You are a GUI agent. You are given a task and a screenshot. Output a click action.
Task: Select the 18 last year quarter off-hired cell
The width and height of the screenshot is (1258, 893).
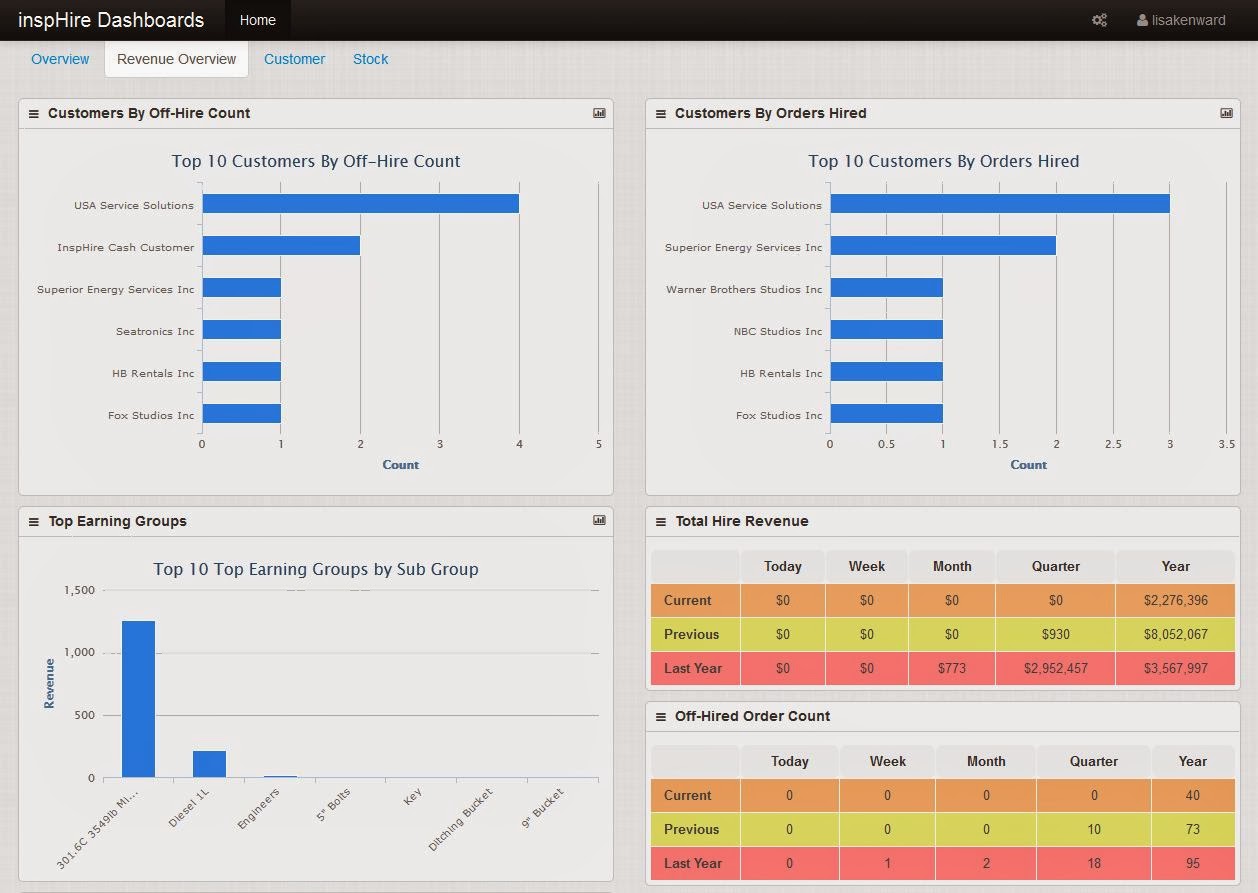pyautogui.click(x=1094, y=863)
